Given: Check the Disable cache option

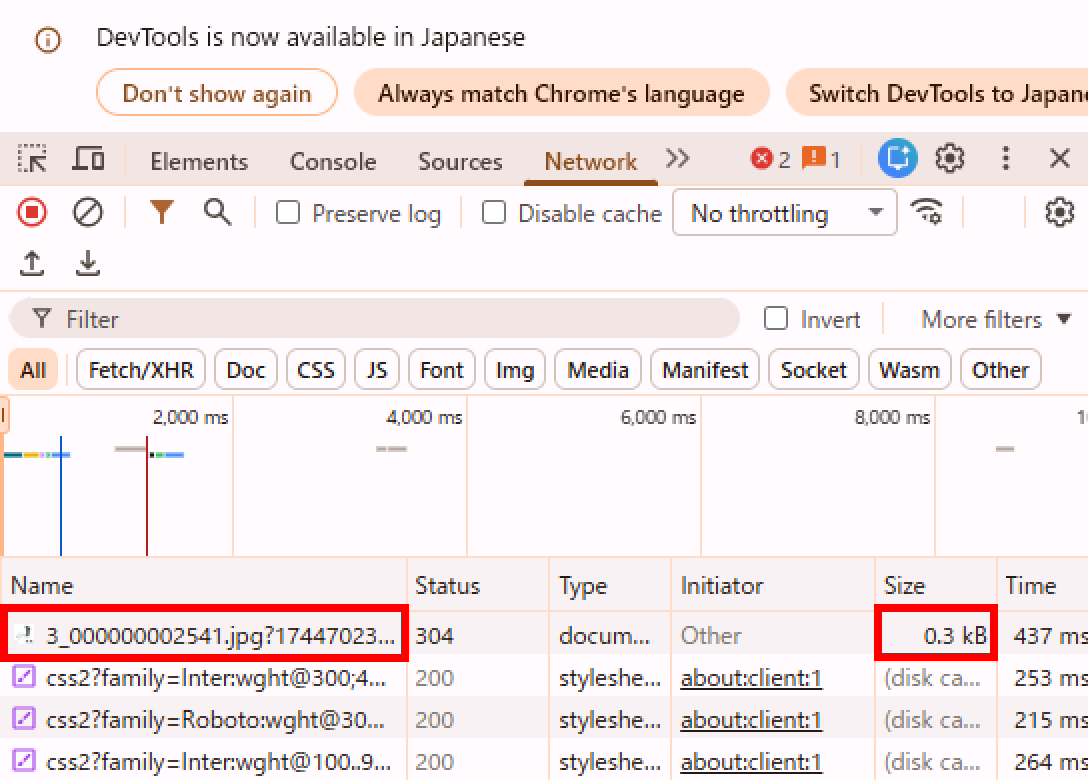Looking at the screenshot, I should coord(494,213).
